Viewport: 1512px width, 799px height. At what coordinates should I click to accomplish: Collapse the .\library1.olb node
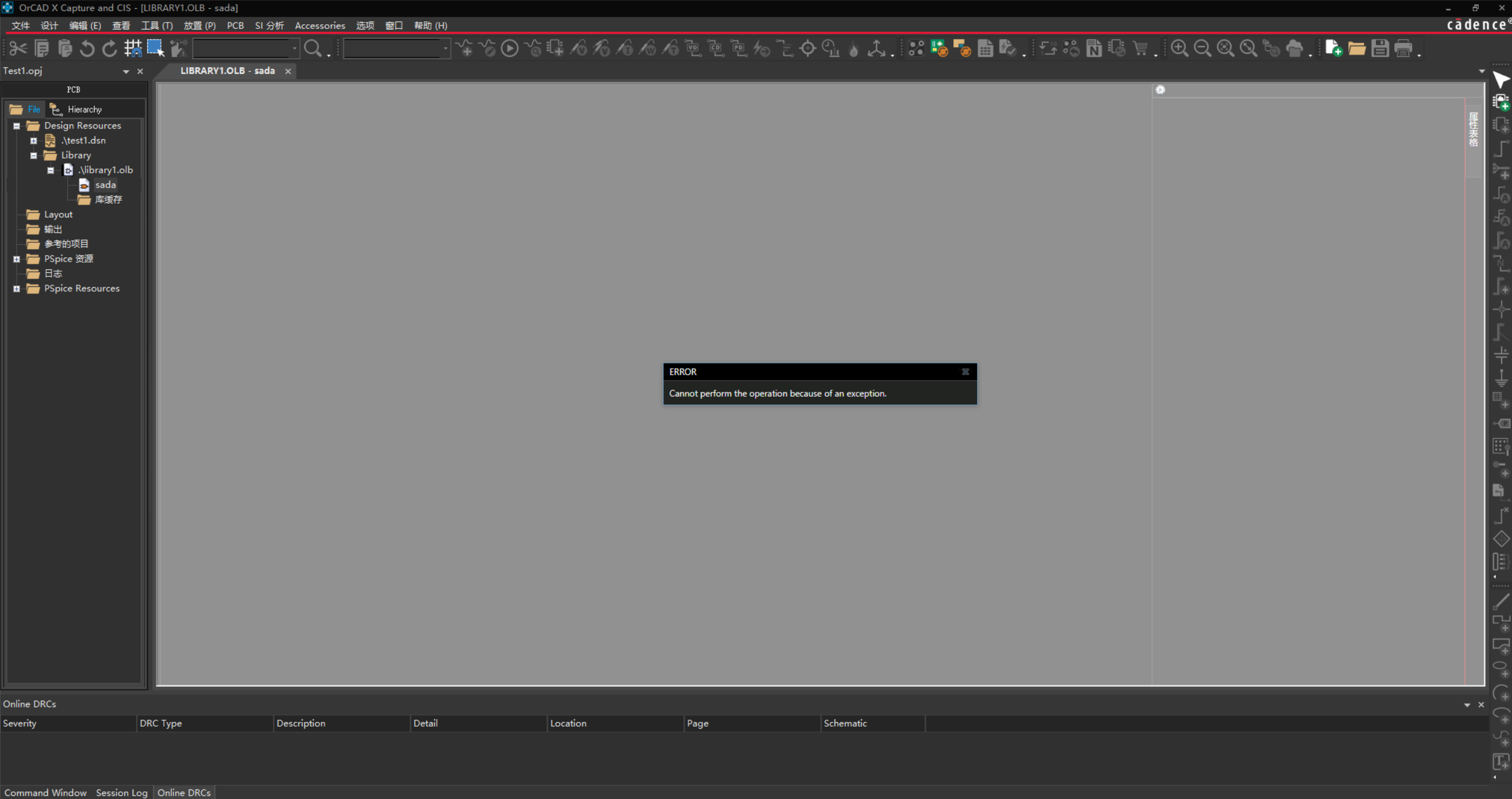[x=51, y=170]
